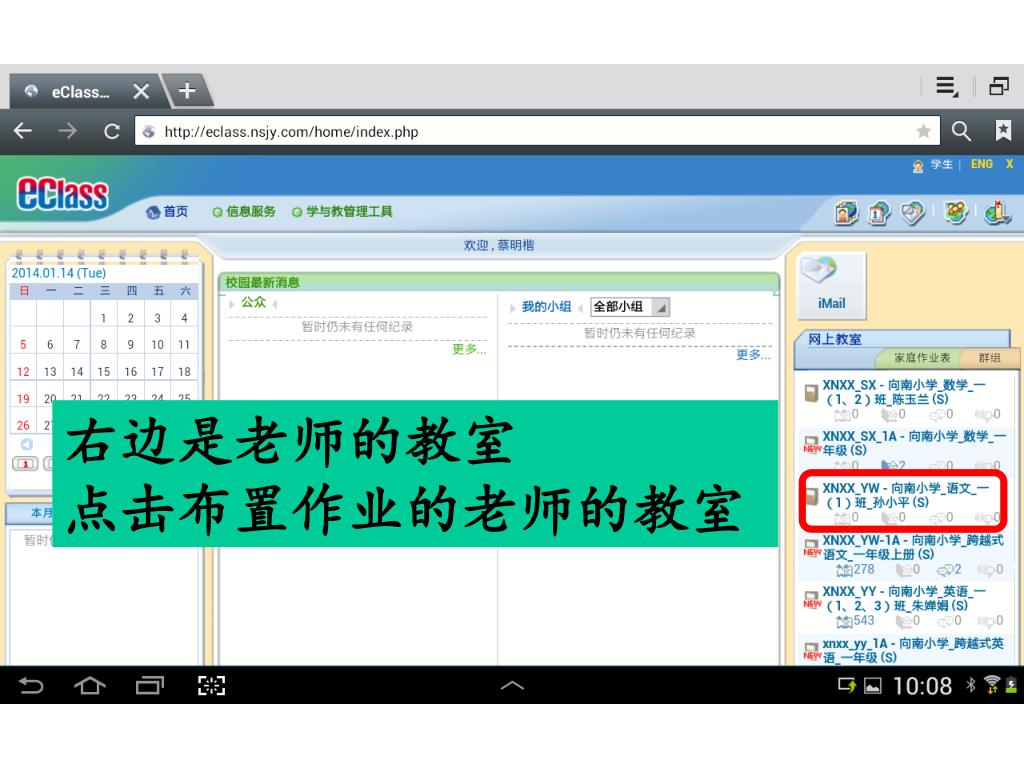Click the 学生 user label
1024x768 pixels.
[942, 164]
